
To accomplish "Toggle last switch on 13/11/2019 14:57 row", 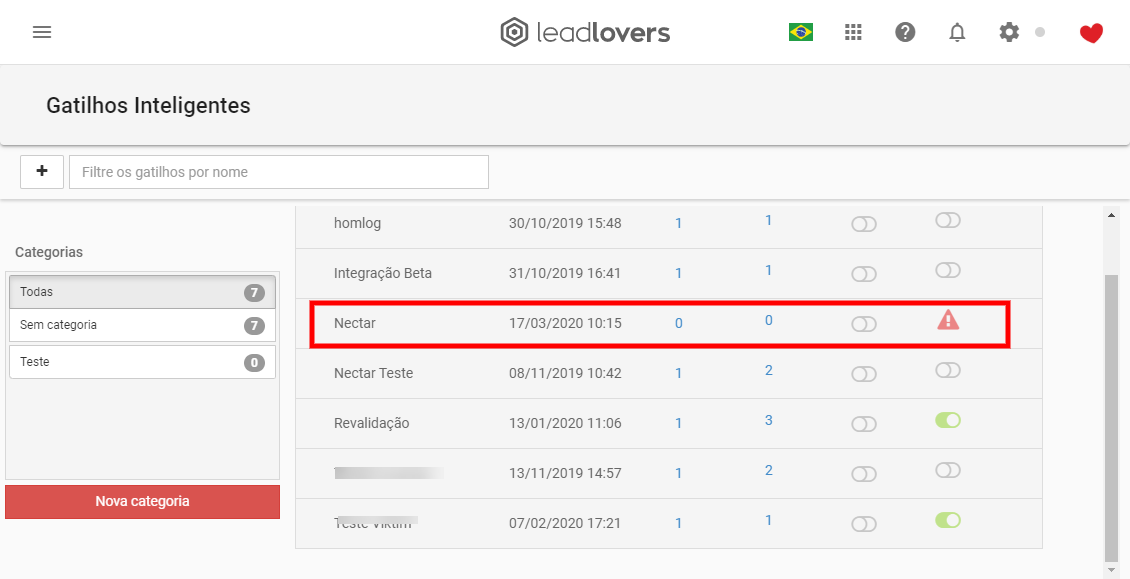I will [x=948, y=470].
